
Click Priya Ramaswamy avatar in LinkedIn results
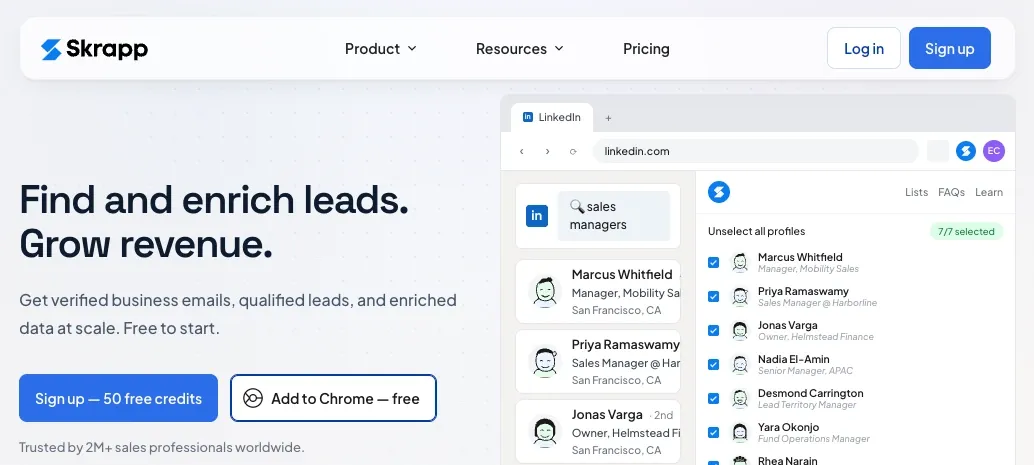tap(545, 361)
